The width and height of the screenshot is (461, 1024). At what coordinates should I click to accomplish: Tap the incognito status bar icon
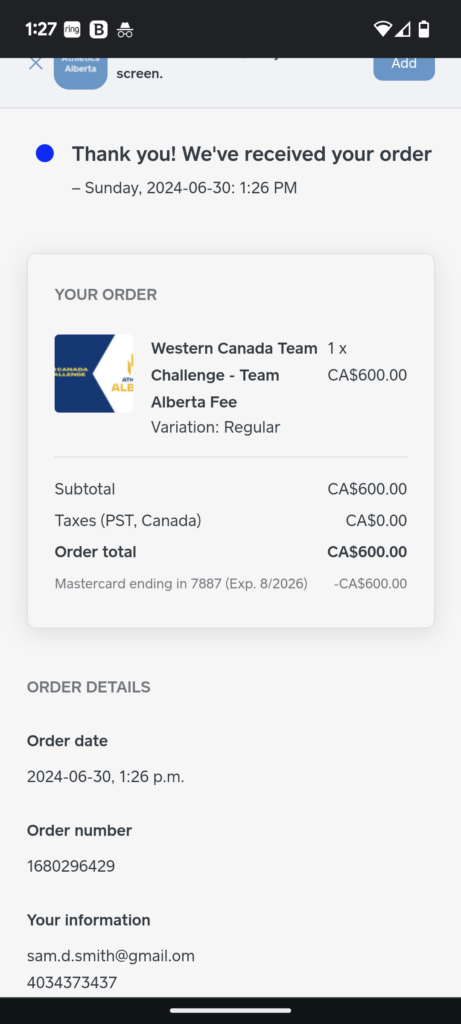125,29
